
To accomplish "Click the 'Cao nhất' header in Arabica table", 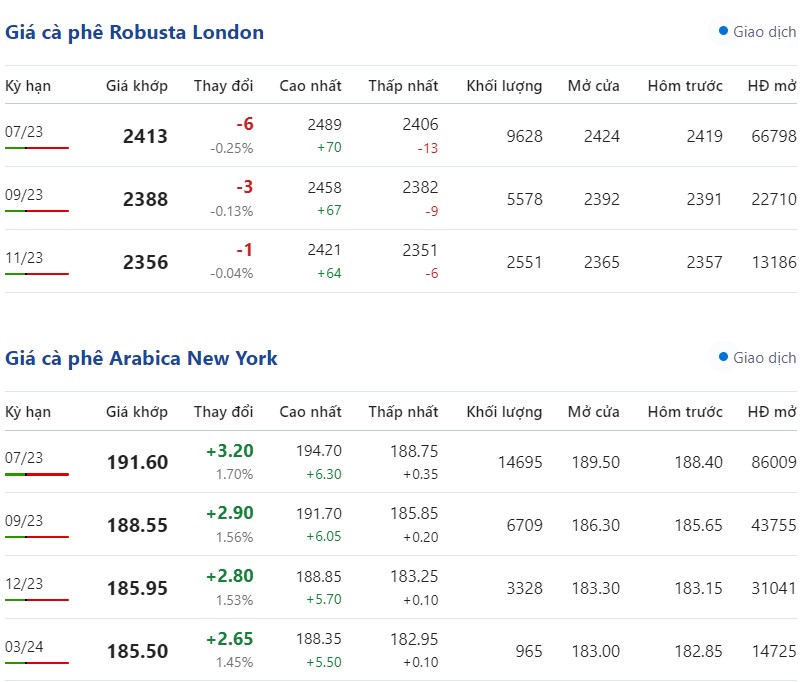I will tap(310, 412).
